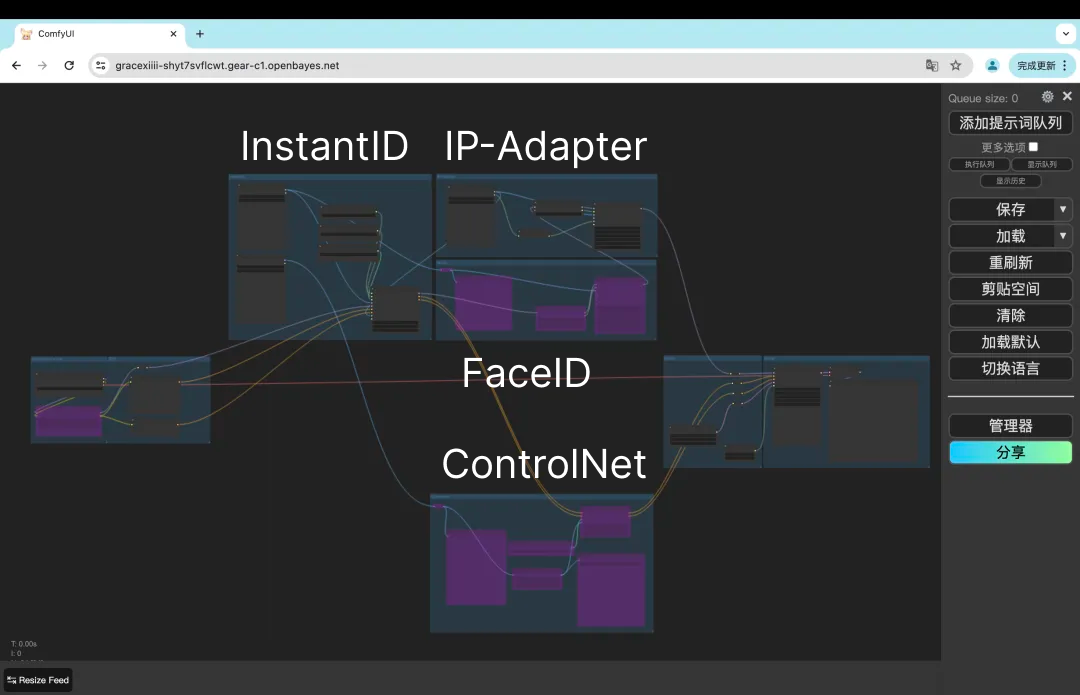The height and width of the screenshot is (695, 1080).
Task: Click the 重刷新 refresh button
Action: pos(1010,262)
